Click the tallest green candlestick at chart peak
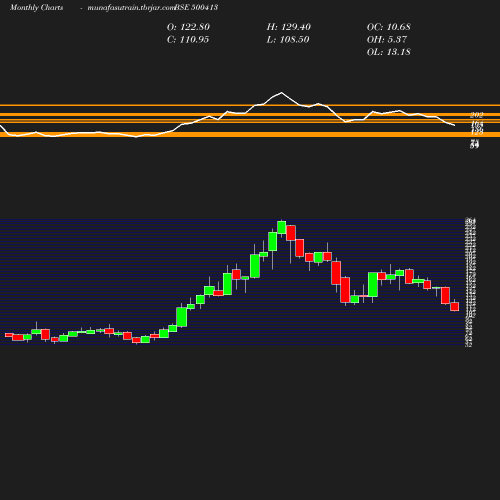 pyautogui.click(x=282, y=227)
